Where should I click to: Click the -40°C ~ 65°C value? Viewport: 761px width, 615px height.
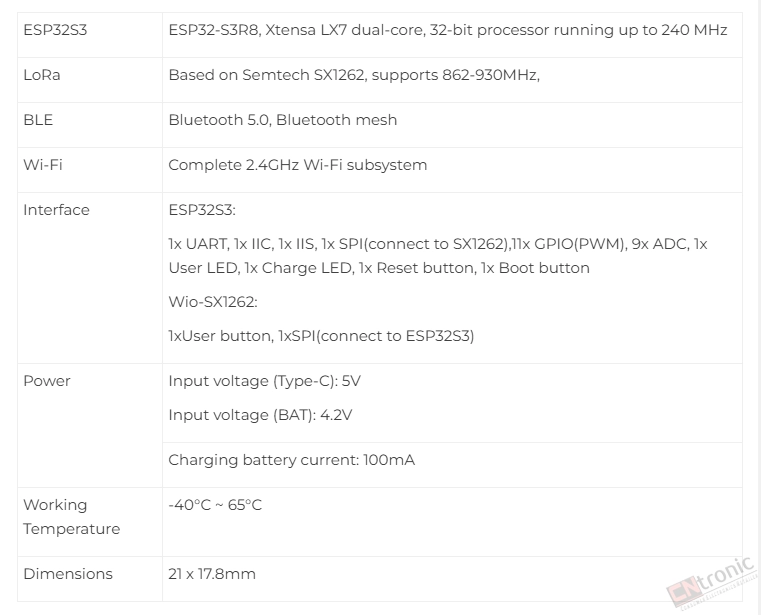(215, 505)
